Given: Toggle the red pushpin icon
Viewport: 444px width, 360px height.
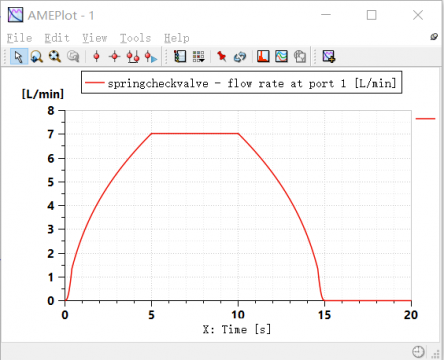Looking at the screenshot, I should (x=221, y=56).
